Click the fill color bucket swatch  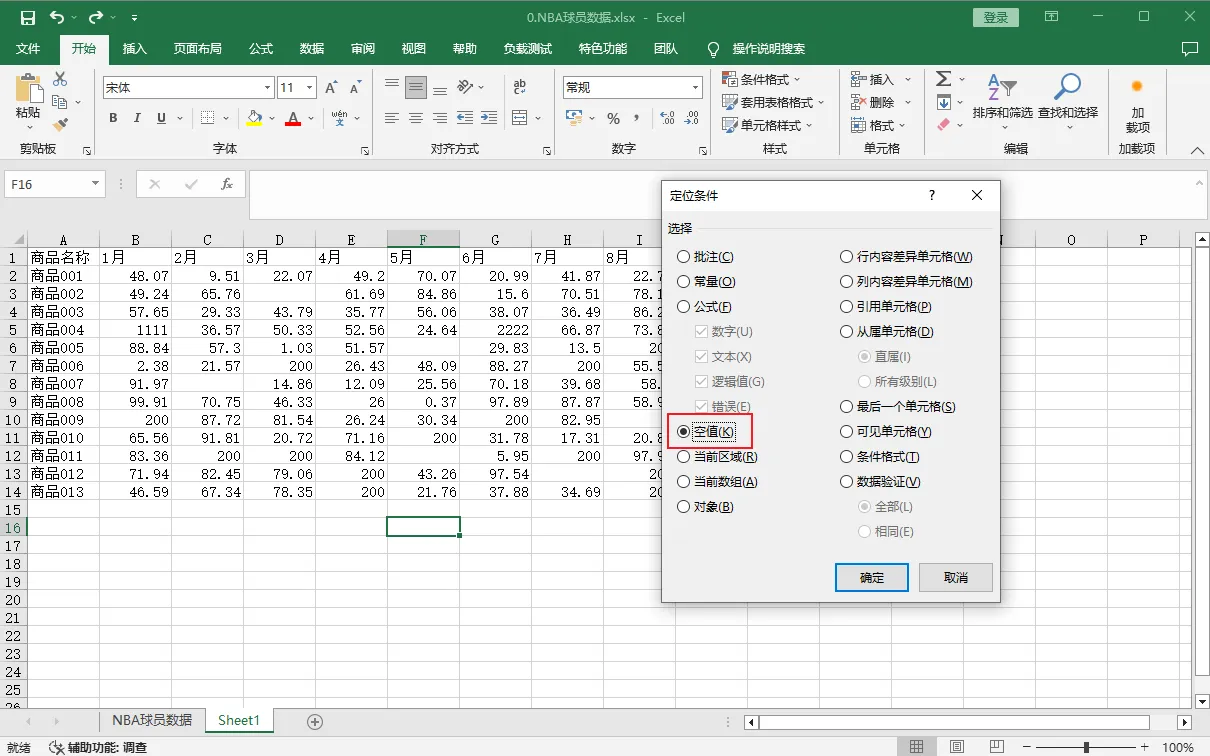tap(255, 118)
